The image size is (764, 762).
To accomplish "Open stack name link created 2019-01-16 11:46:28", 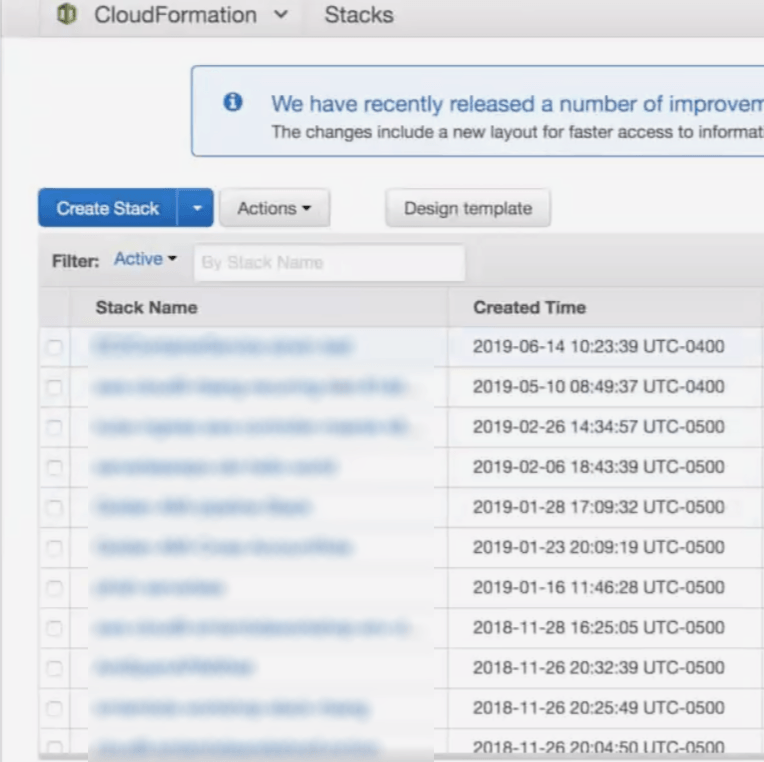I will point(160,588).
